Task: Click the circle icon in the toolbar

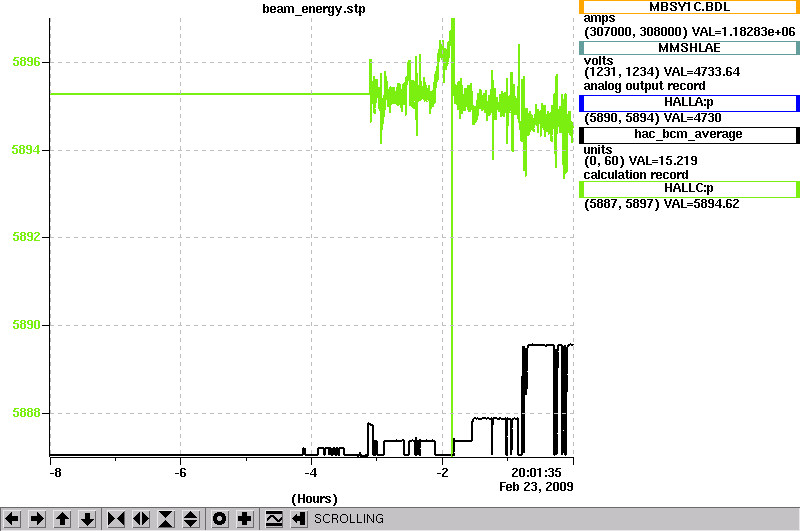Action: coord(219,519)
